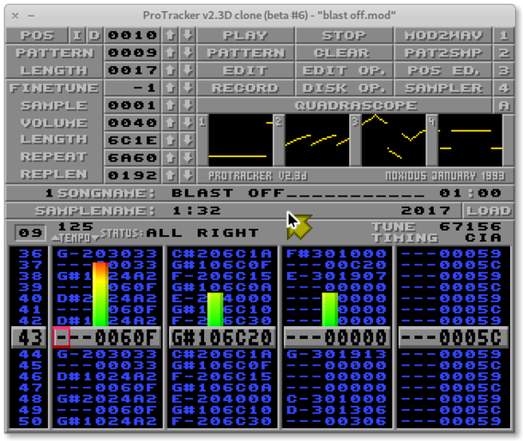This screenshot has width=523, height=441.
Task: Click the STOP button
Action: [x=344, y=35]
